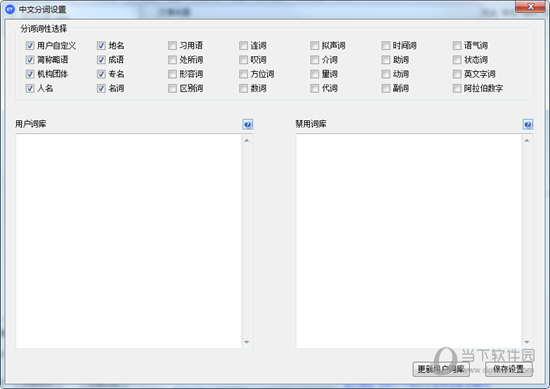
Task: Click 用户词库 scrollbar up arrow
Action: [247, 140]
